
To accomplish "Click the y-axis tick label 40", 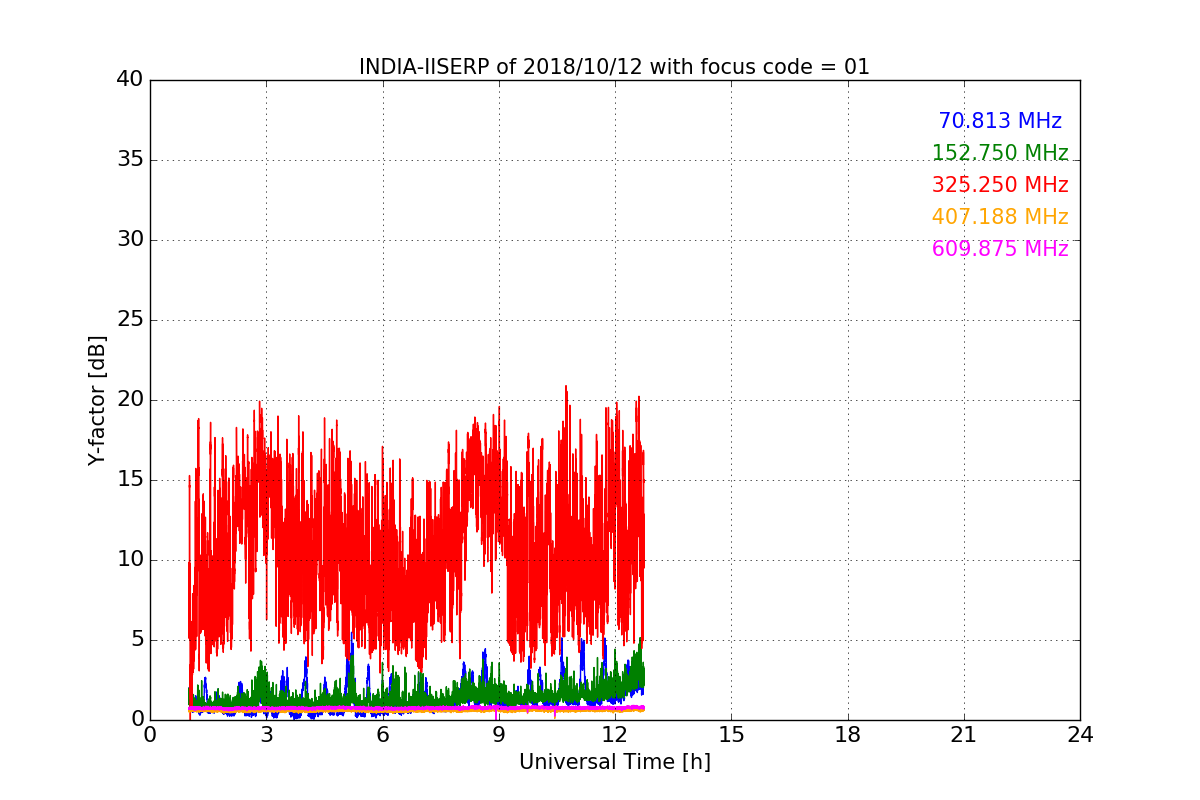I will 130,80.
